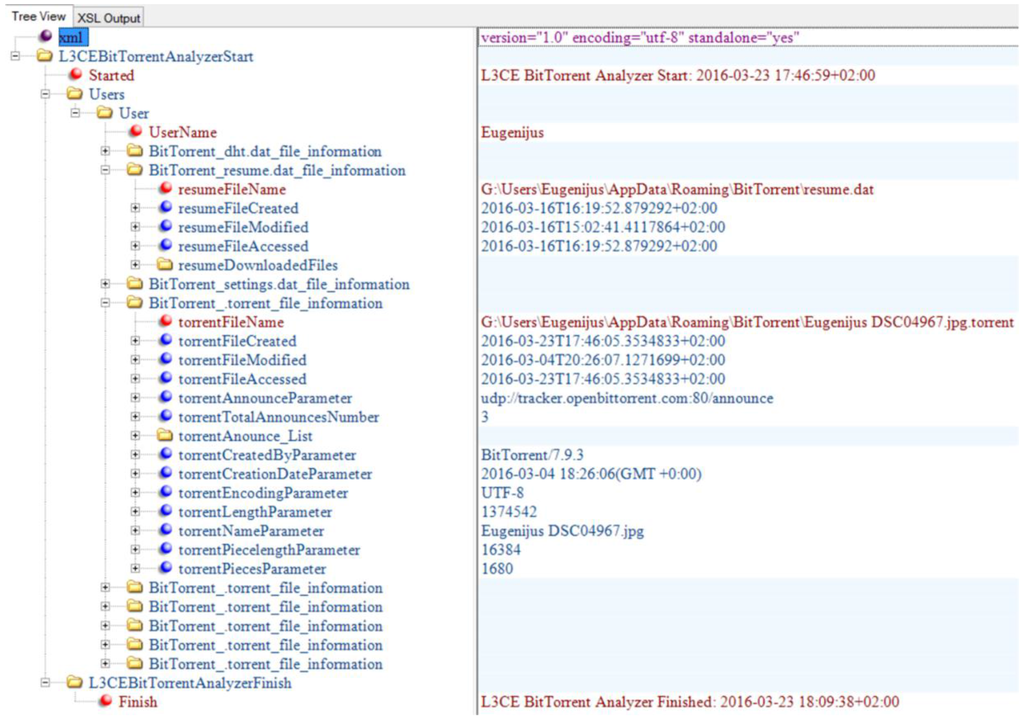Click the red ball icon beside UserName
Screen dimensions: 1024x719
click(x=135, y=132)
